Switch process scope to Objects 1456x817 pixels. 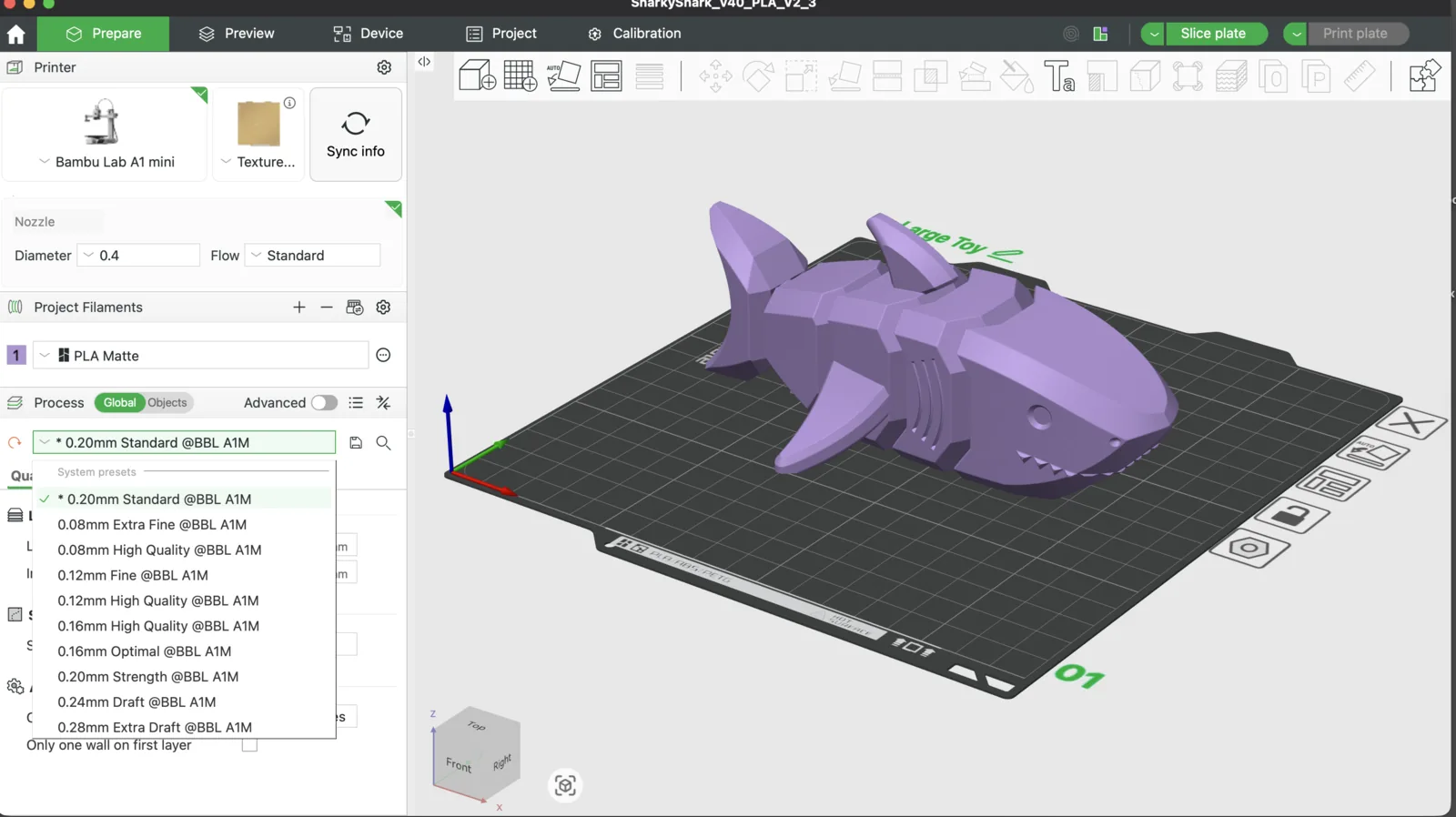[x=167, y=403]
